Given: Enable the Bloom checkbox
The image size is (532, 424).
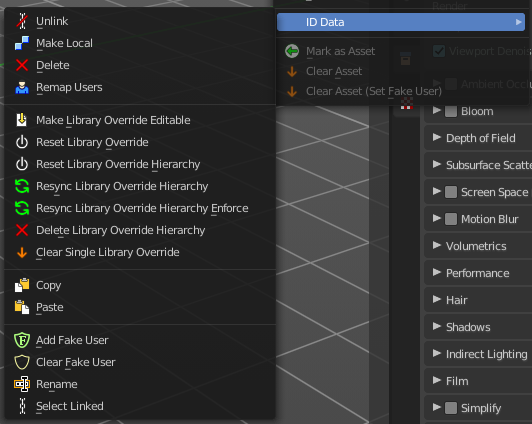Looking at the screenshot, I should [451, 111].
